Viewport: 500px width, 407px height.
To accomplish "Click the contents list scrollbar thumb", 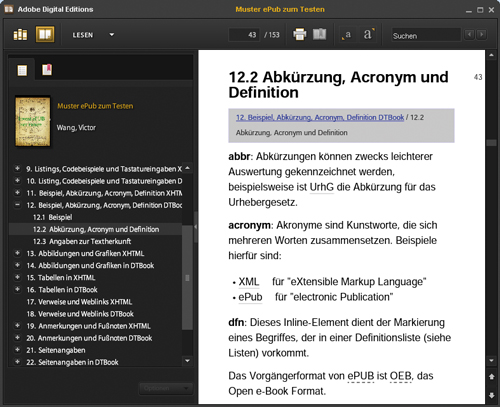I will (x=187, y=277).
